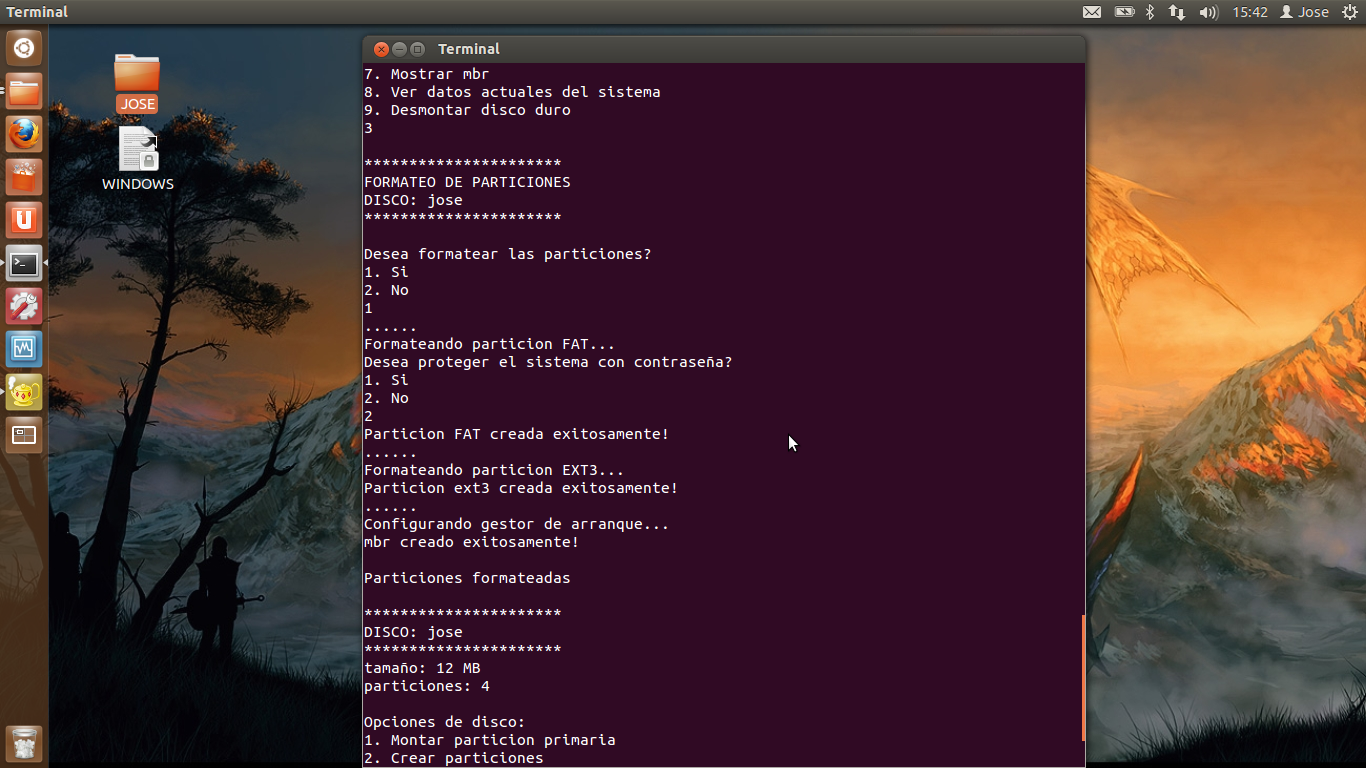Open the session gear menu

coord(1350,12)
